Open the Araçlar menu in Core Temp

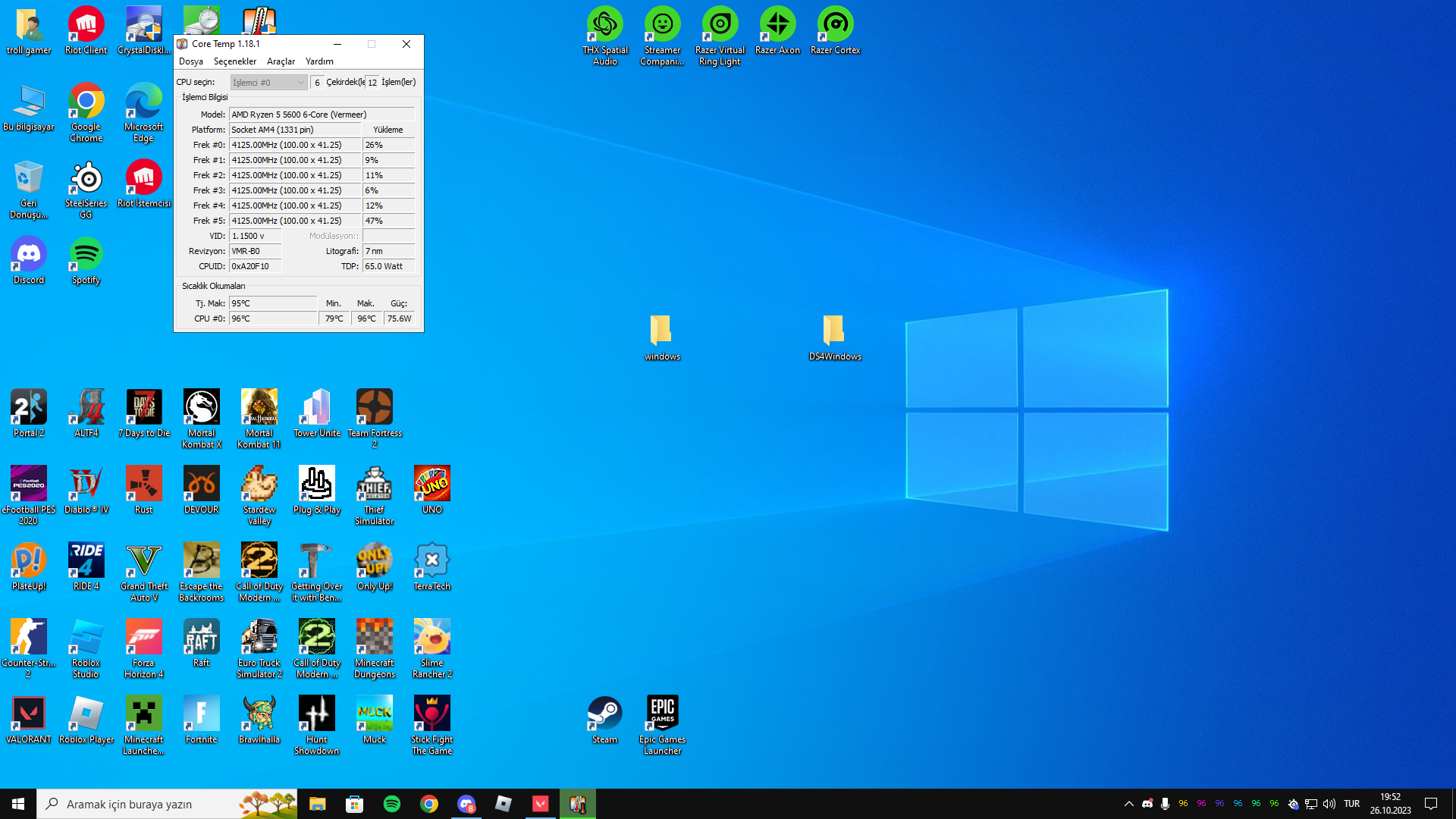(281, 61)
